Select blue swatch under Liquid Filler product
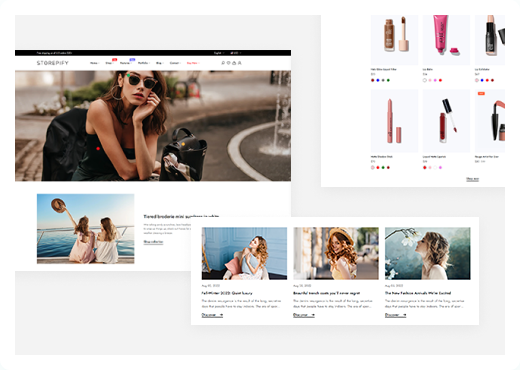The image size is (520, 370). click(378, 80)
